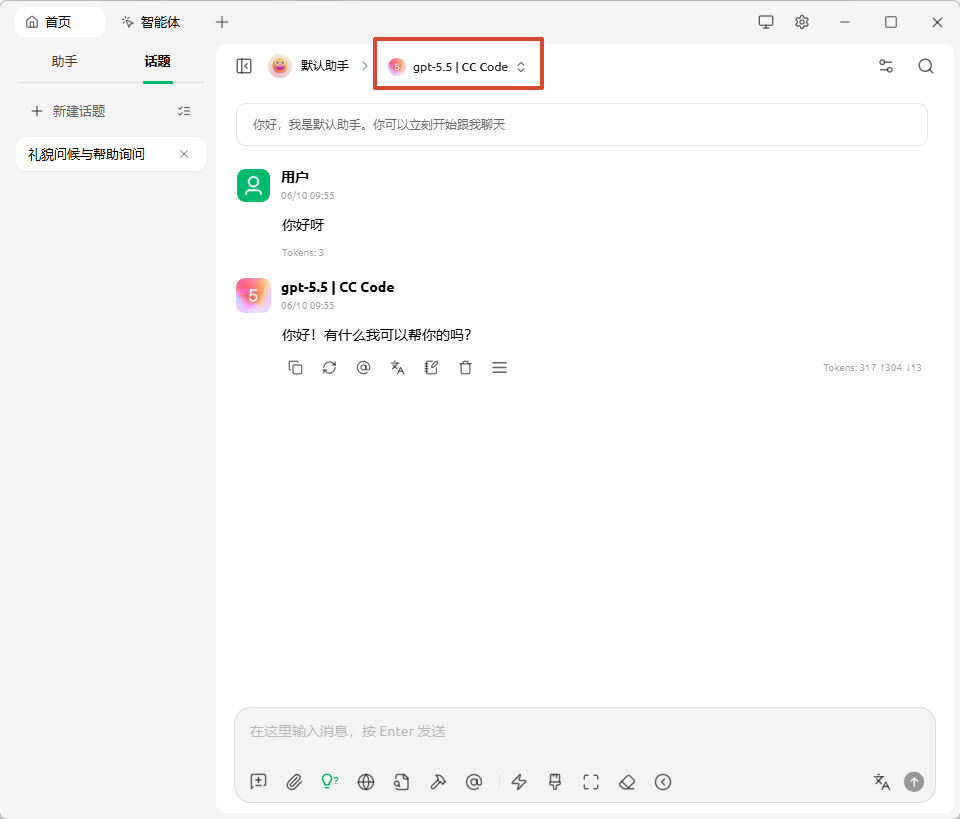This screenshot has width=960, height=819.
Task: Click the "Tokens: 3" label
Action: pyautogui.click(x=302, y=252)
